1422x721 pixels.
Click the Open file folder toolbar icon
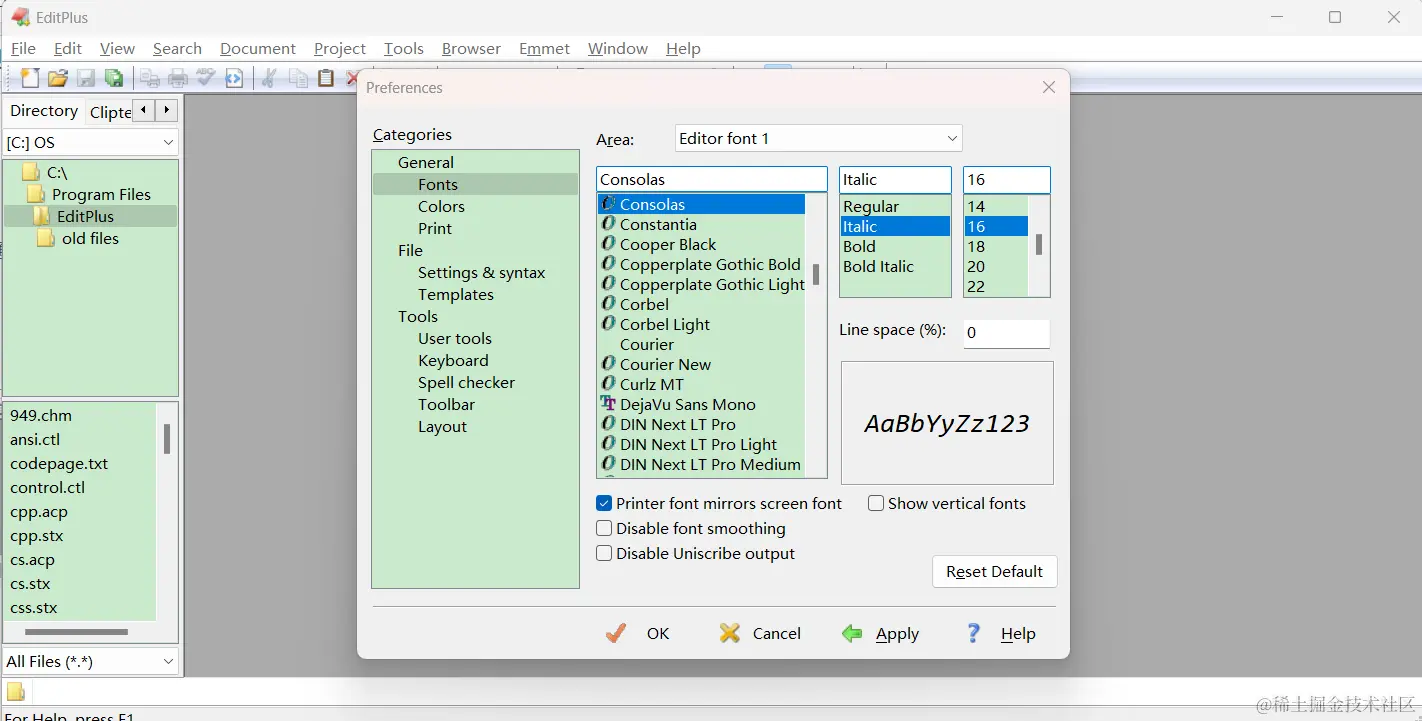[x=58, y=78]
